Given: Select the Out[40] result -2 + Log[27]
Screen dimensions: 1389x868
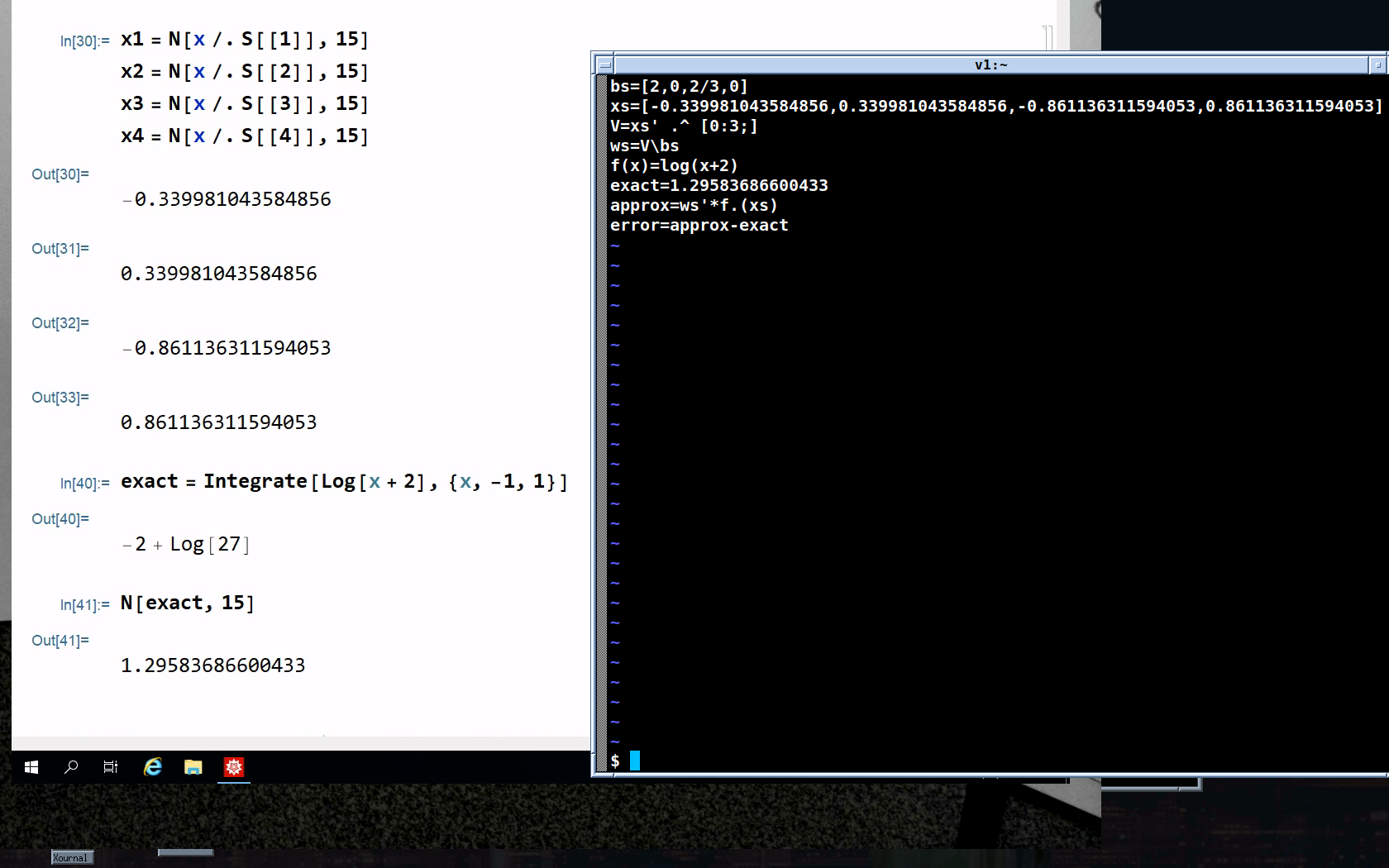Looking at the screenshot, I should [186, 544].
